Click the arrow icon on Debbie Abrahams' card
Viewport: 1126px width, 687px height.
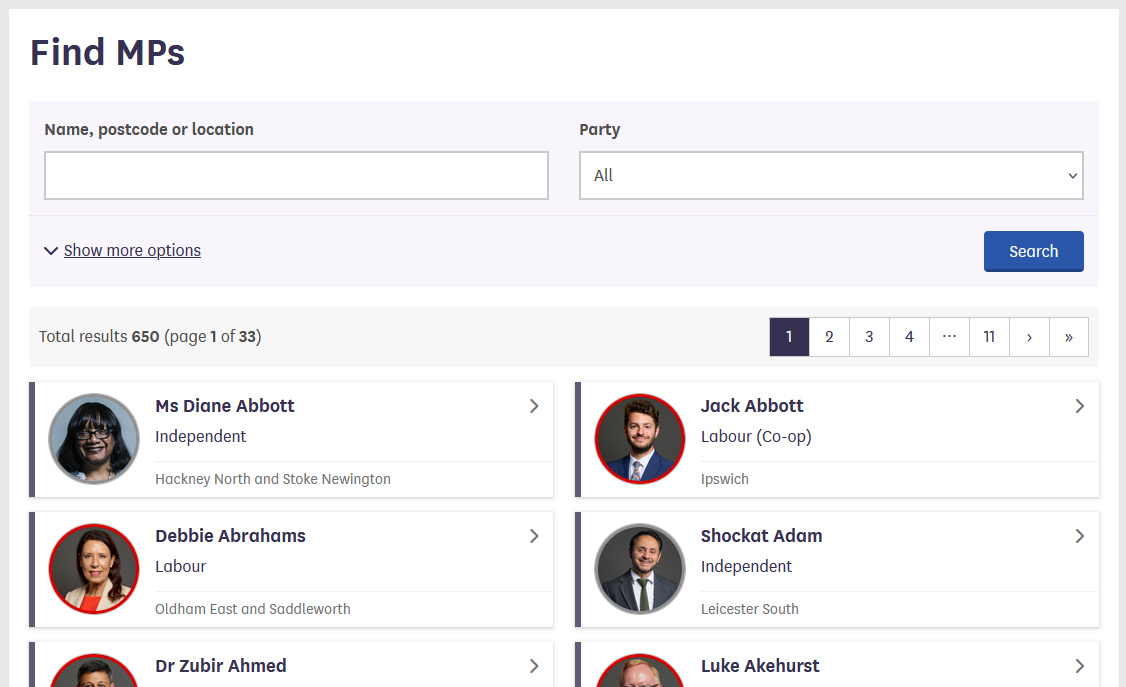tap(534, 536)
